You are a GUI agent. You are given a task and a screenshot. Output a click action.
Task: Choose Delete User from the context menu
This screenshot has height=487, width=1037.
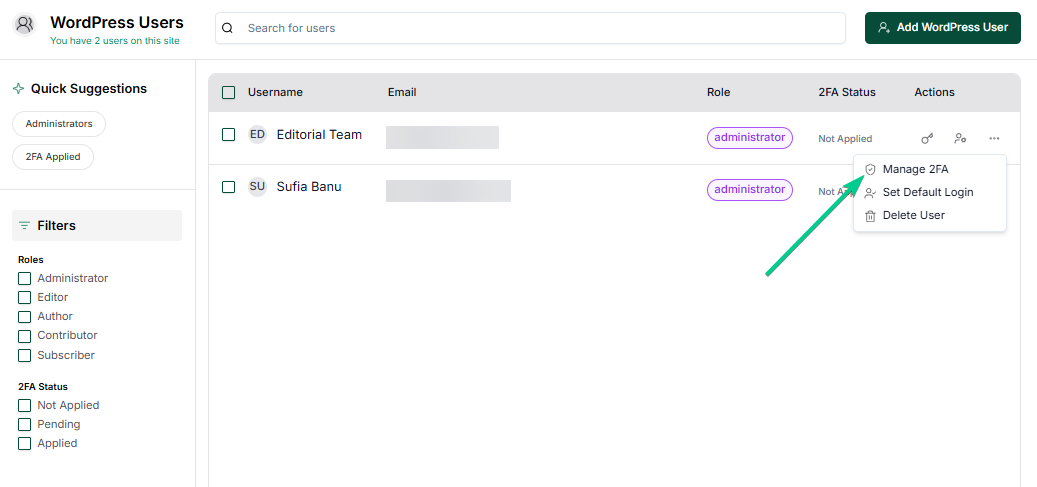tap(913, 215)
